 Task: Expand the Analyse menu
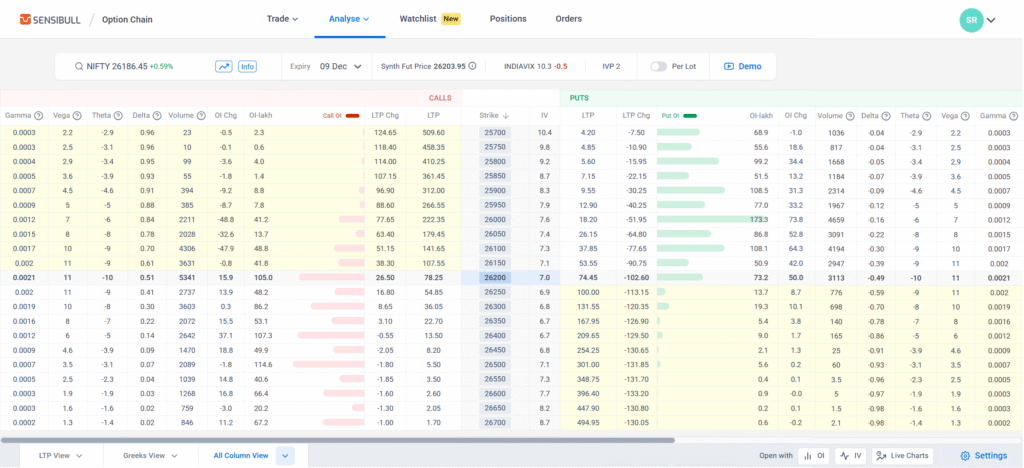(349, 19)
